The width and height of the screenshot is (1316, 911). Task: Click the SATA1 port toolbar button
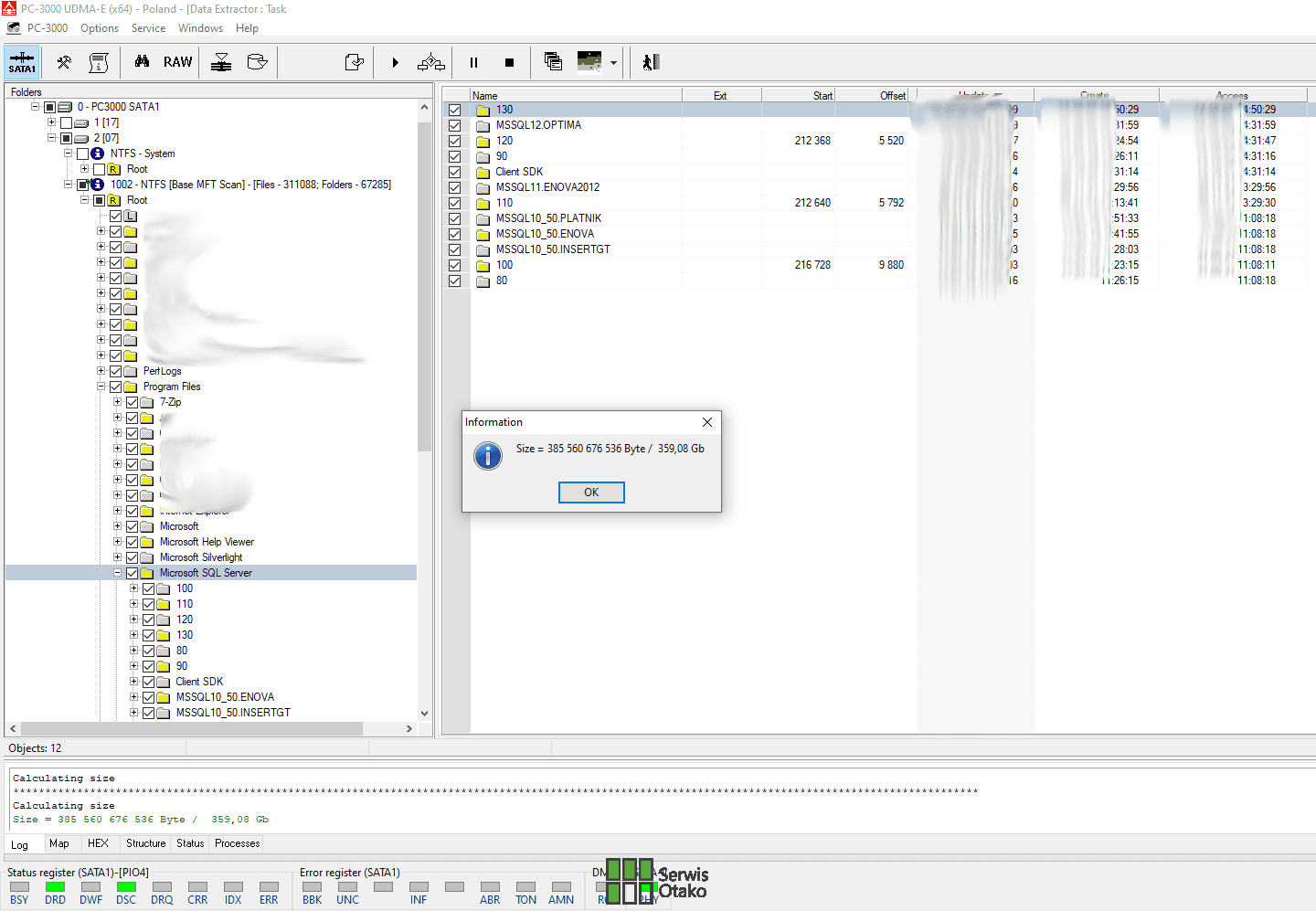pos(22,62)
